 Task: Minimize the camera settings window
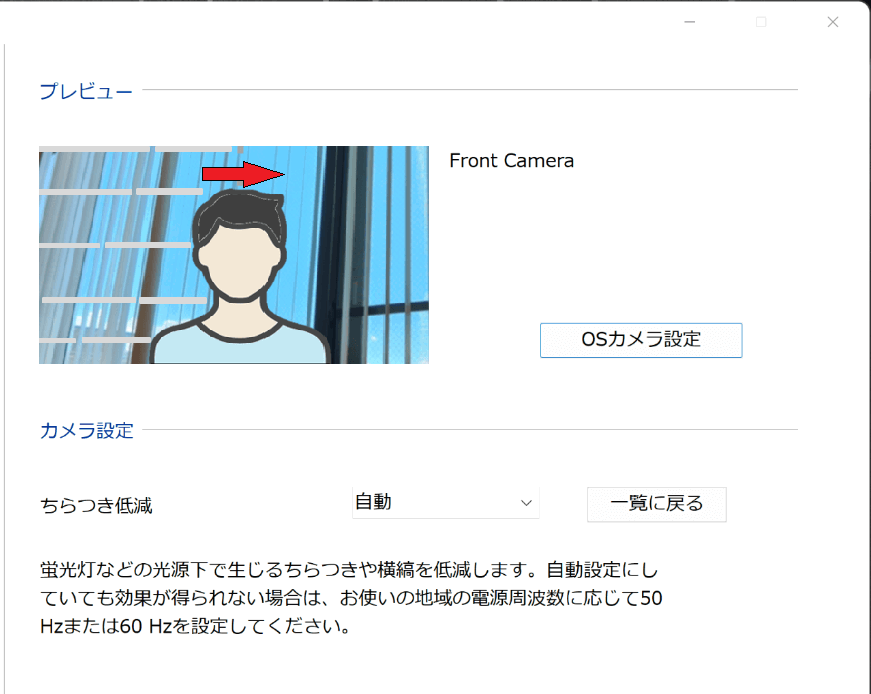[690, 22]
